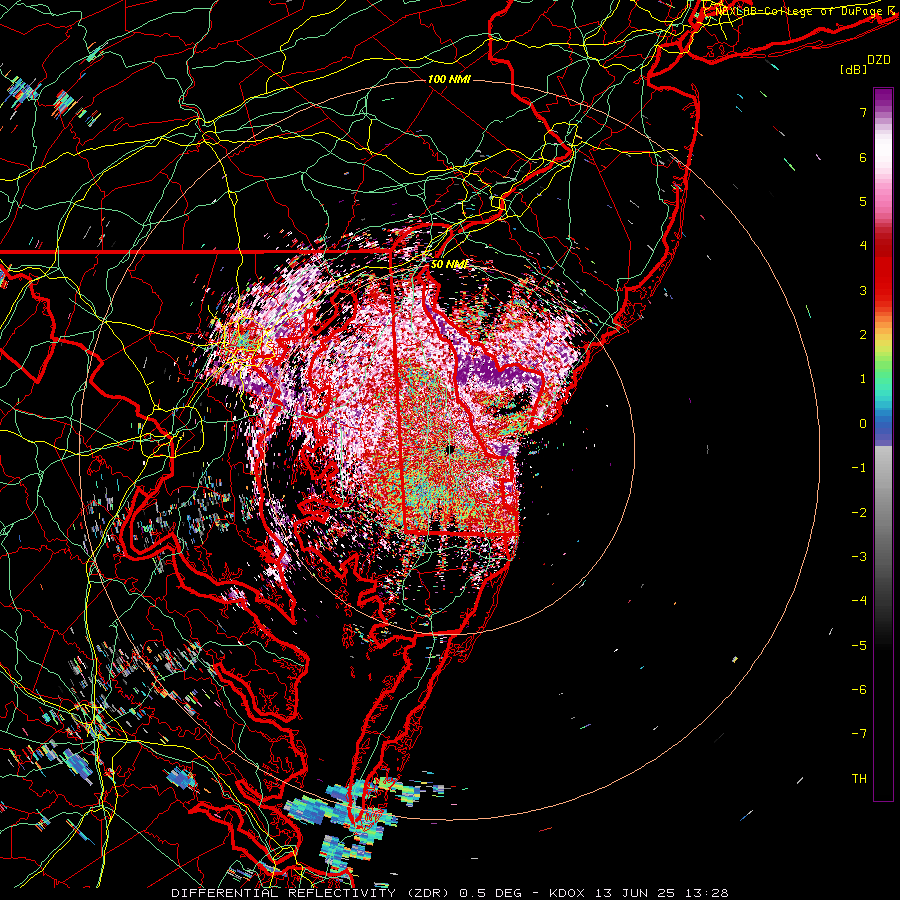Click the '[dB]' units label
The height and width of the screenshot is (900, 900).
click(853, 69)
